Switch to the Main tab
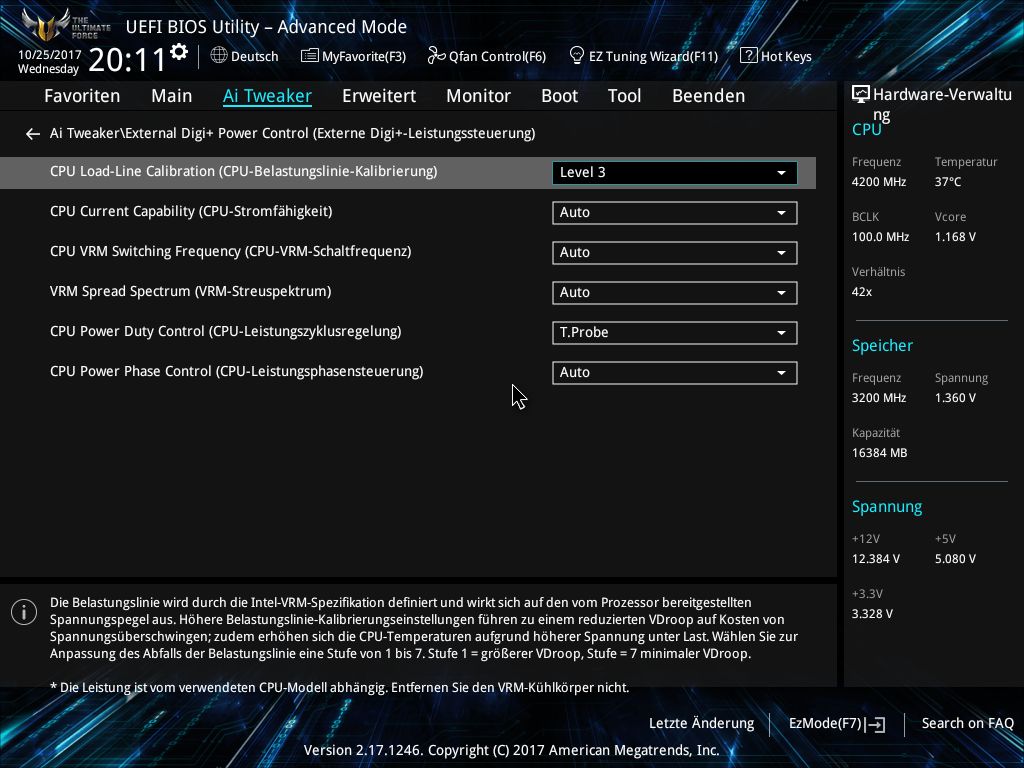The width and height of the screenshot is (1024, 768). click(172, 96)
